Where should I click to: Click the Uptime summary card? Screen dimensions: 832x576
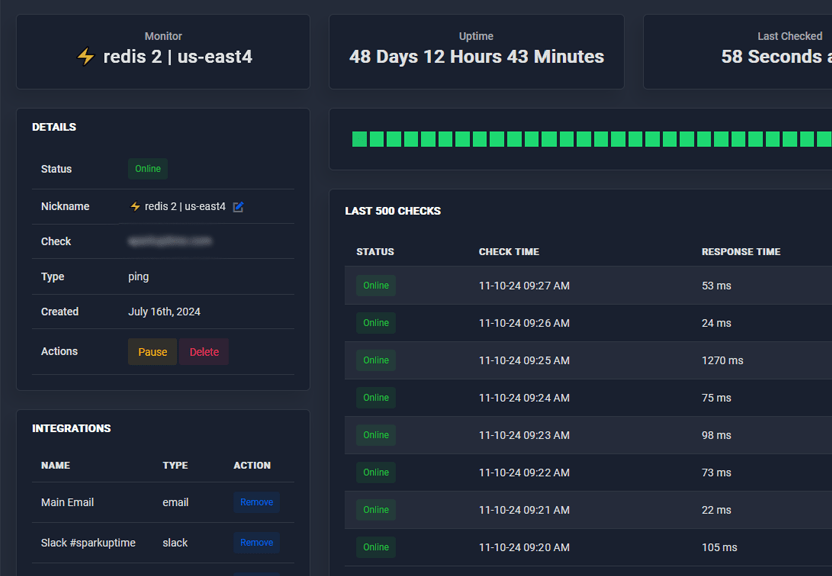click(x=476, y=50)
